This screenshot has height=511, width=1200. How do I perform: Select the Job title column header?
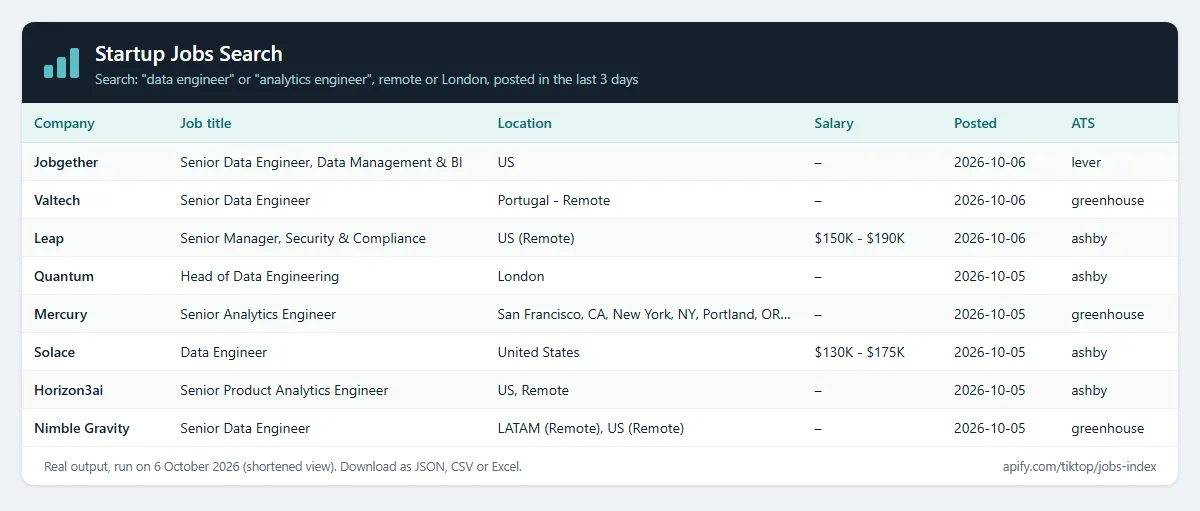click(x=205, y=124)
